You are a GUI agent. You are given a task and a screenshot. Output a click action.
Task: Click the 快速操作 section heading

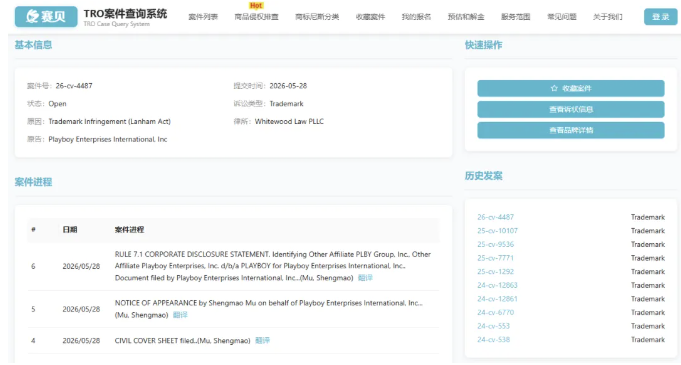(x=483, y=45)
